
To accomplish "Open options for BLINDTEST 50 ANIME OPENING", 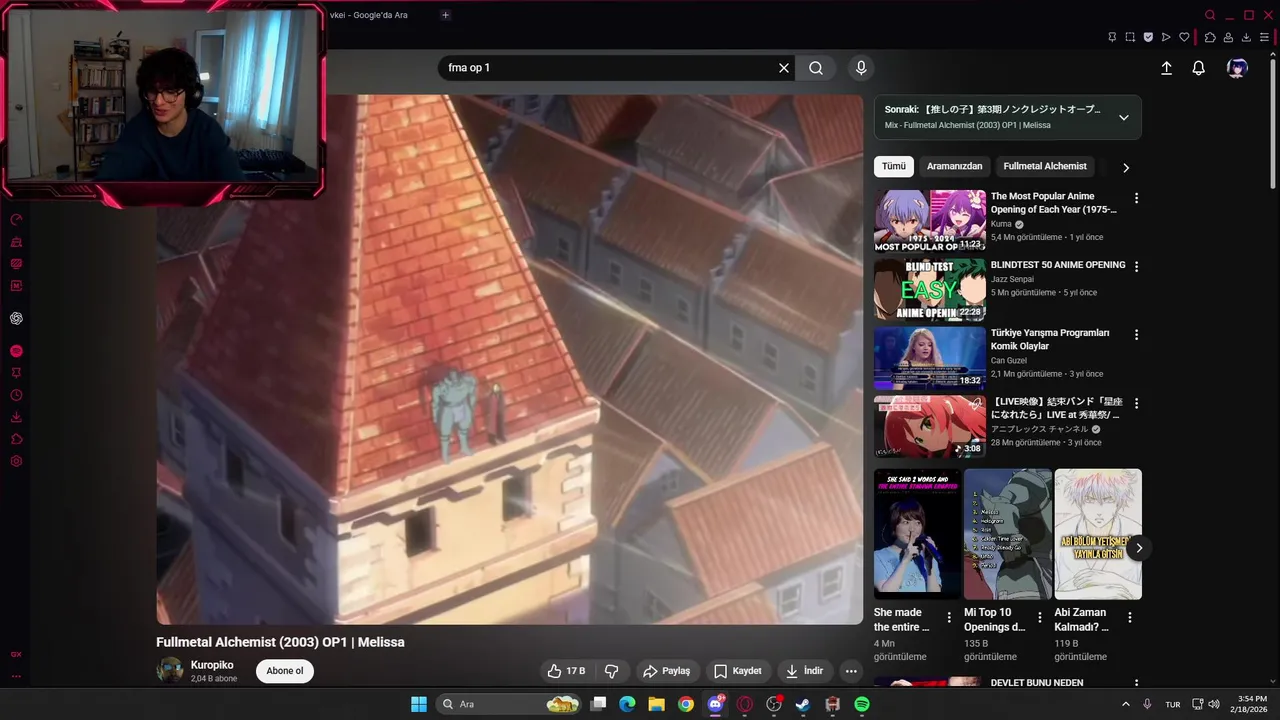I will click(1136, 267).
